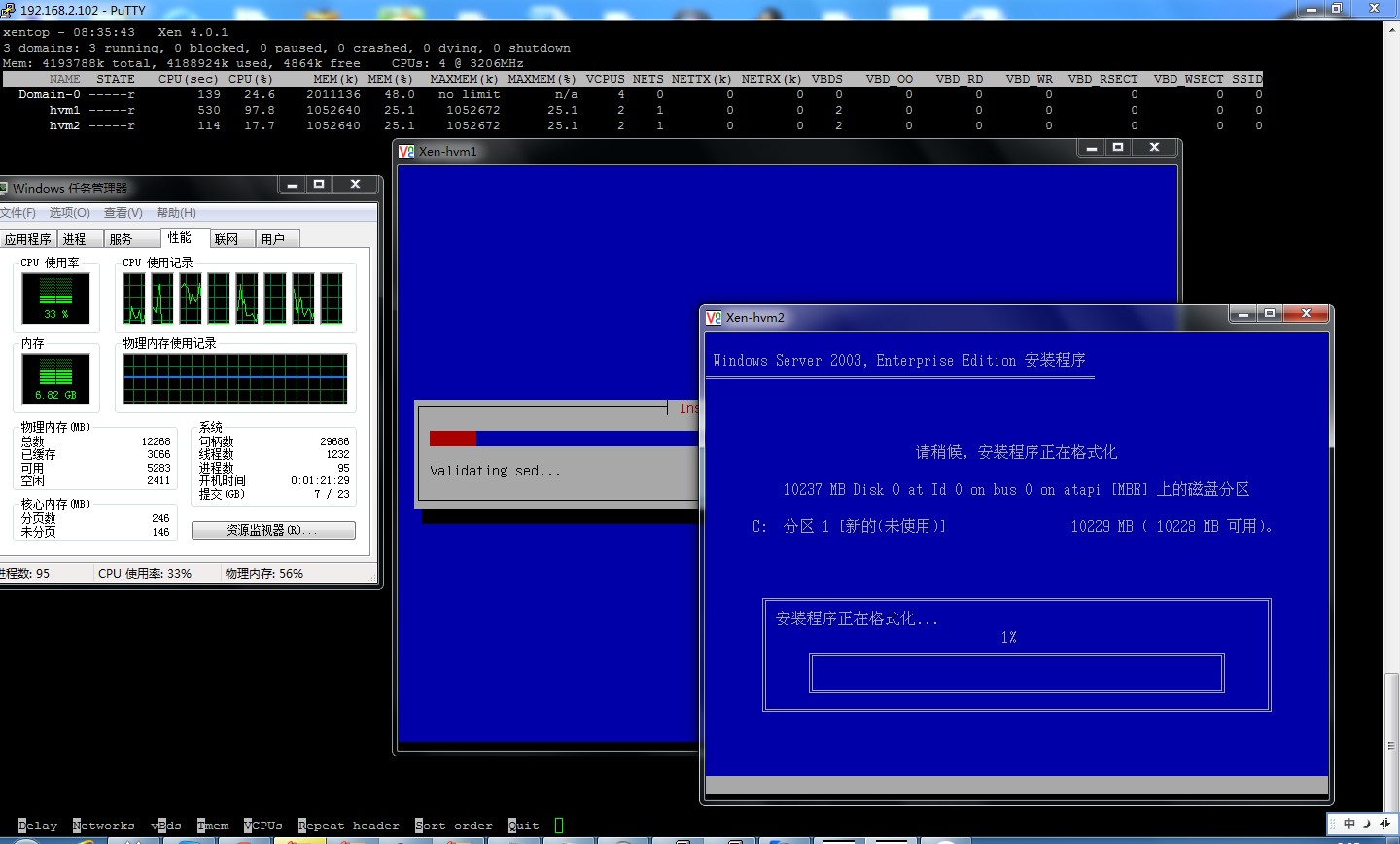Click the VCPUS column header
Viewport: 1400px width, 844px height.
tap(606, 79)
